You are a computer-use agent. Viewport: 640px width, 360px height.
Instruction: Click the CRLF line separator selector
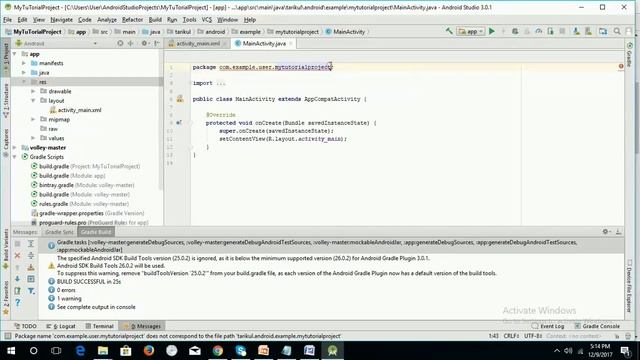511,336
